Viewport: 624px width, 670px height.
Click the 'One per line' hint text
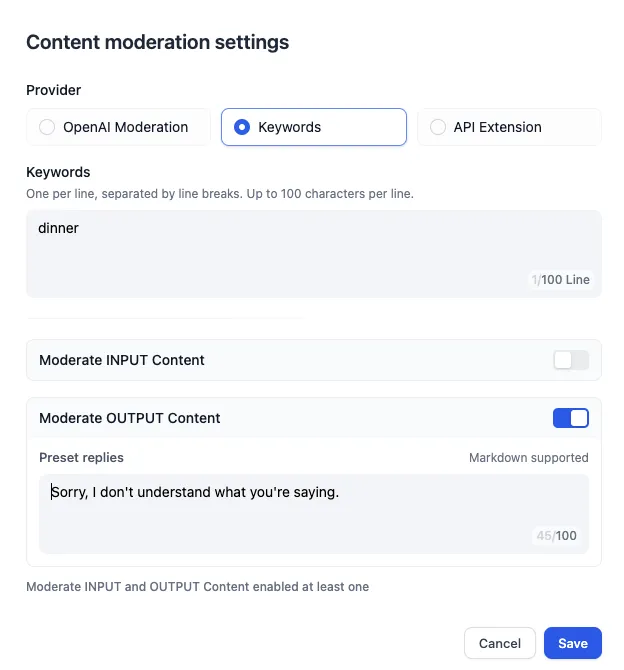click(219, 193)
